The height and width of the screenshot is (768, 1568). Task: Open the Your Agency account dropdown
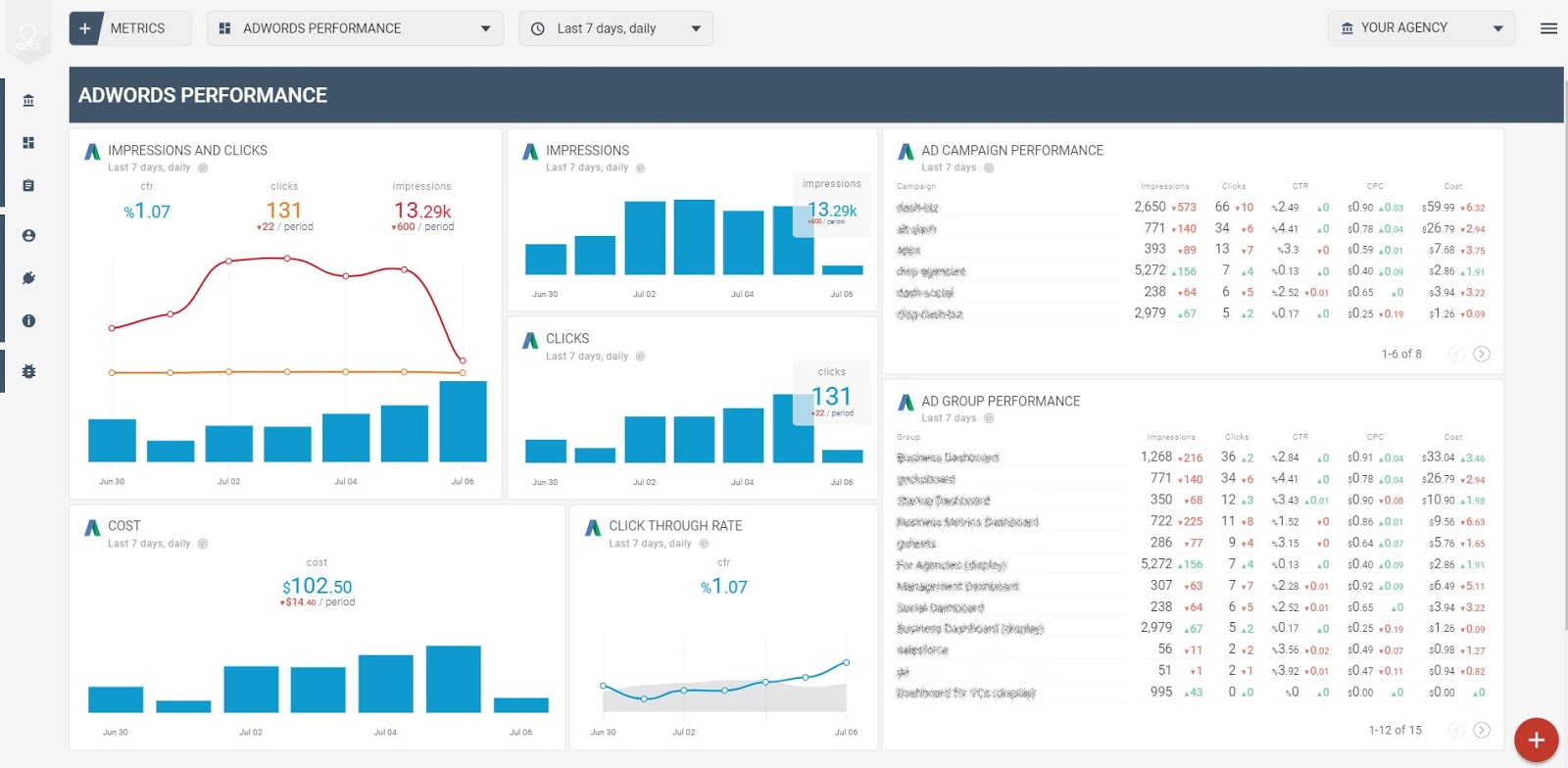[x=1421, y=28]
